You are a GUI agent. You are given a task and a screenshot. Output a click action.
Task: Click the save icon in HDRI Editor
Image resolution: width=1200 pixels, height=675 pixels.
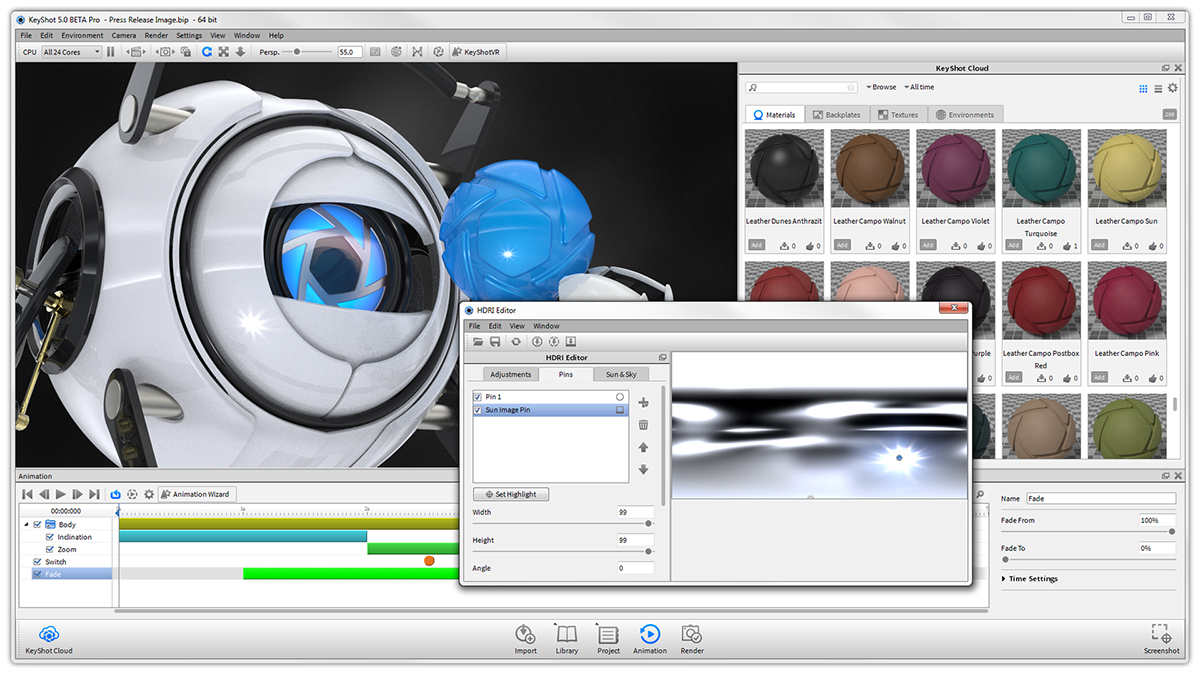495,342
